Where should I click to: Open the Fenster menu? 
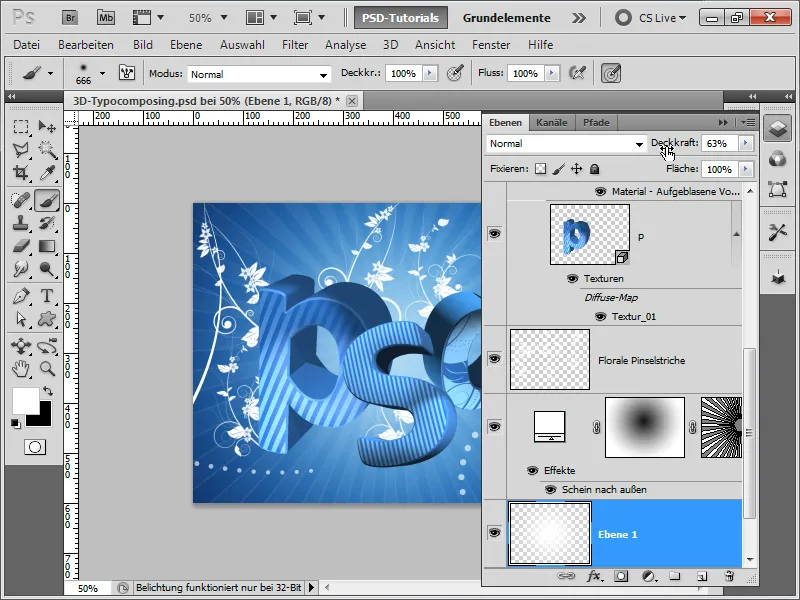click(491, 45)
